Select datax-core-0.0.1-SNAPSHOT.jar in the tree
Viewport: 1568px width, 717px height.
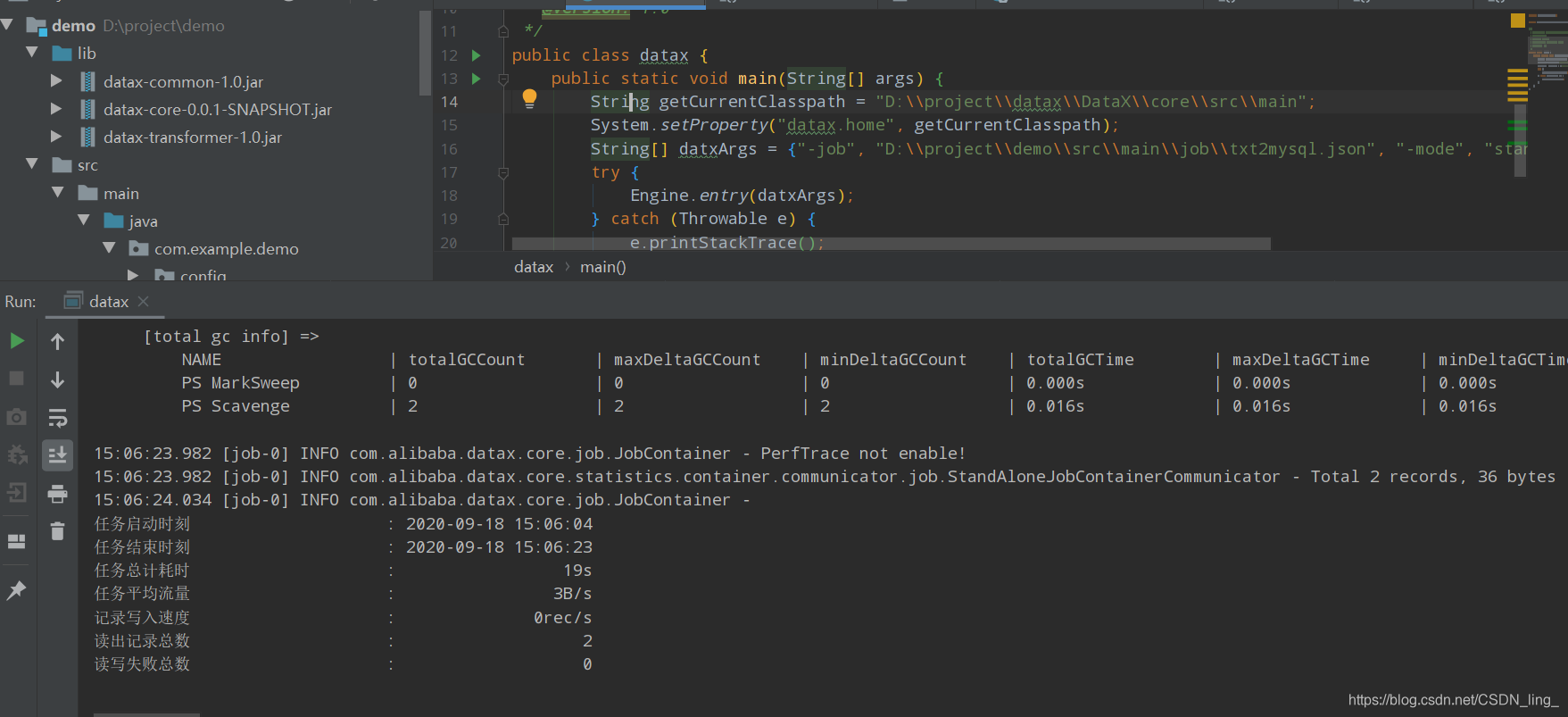pyautogui.click(x=218, y=110)
